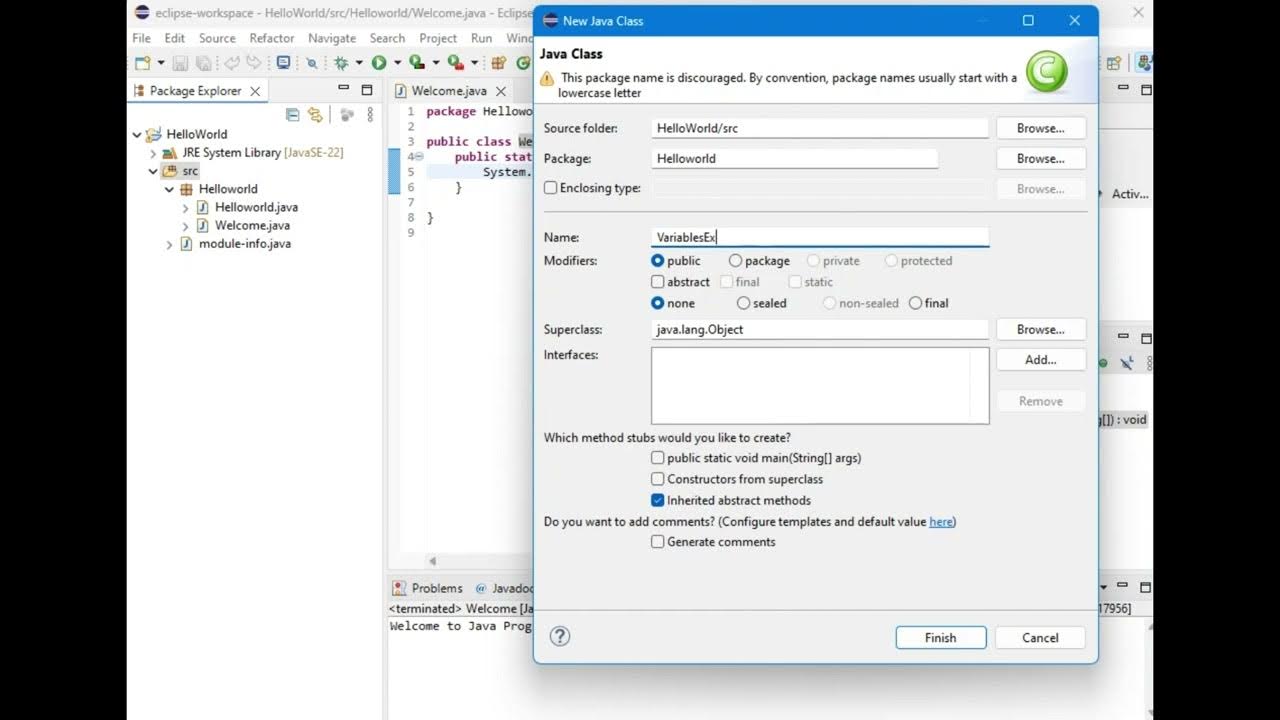Switch to the Problems tab

427,588
